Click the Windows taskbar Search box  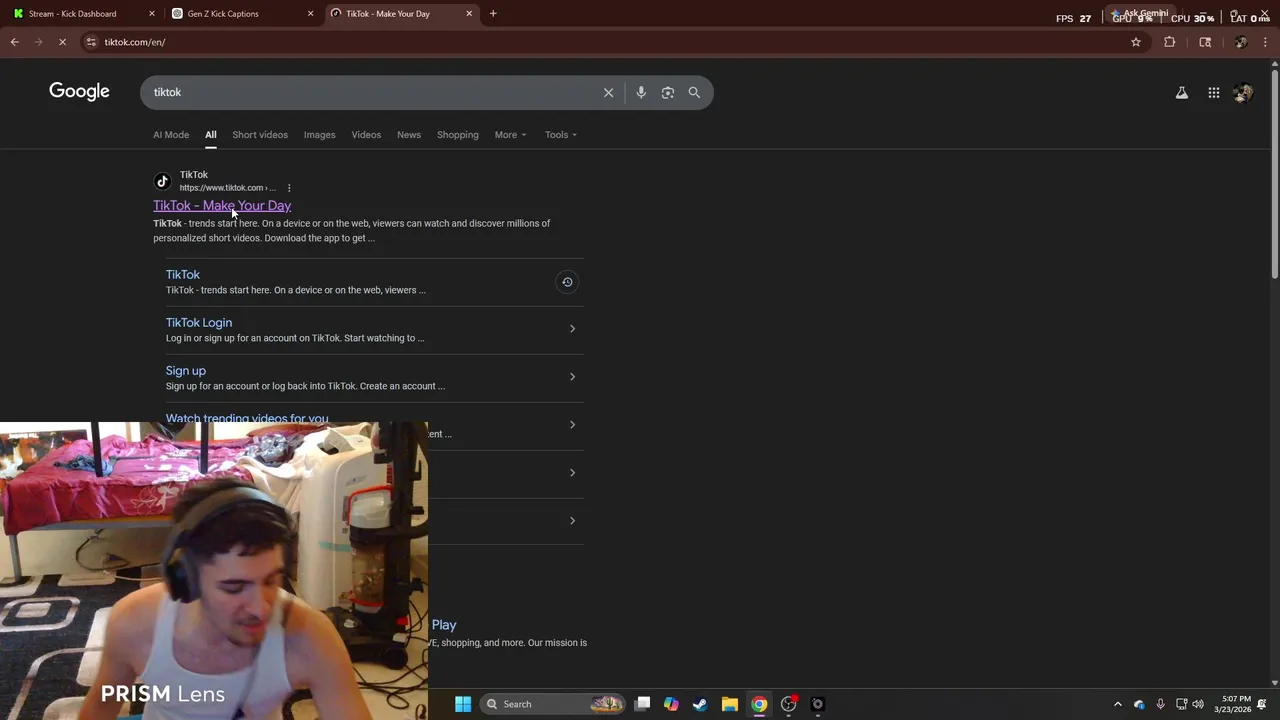click(x=554, y=704)
